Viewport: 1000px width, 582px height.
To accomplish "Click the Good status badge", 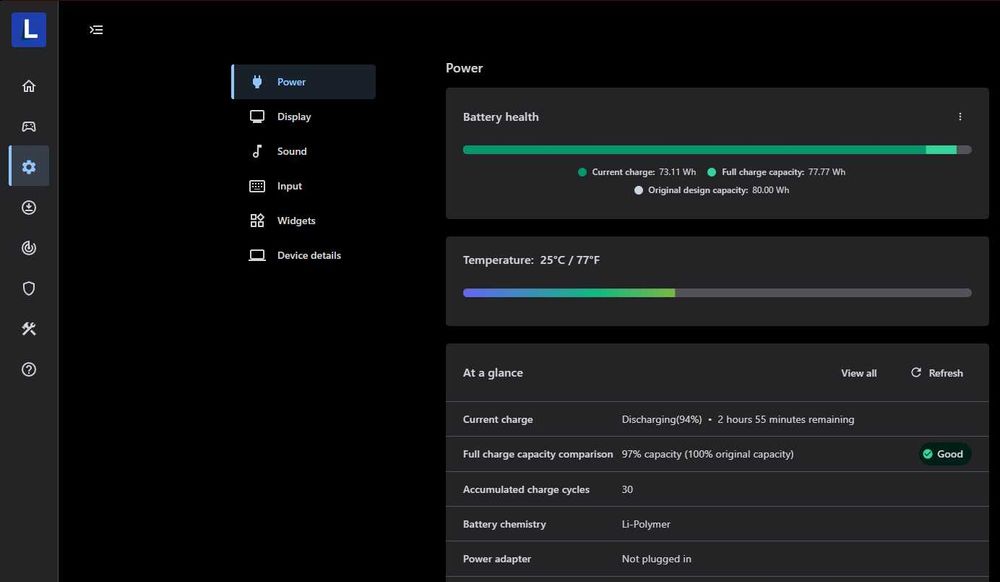I will [945, 454].
